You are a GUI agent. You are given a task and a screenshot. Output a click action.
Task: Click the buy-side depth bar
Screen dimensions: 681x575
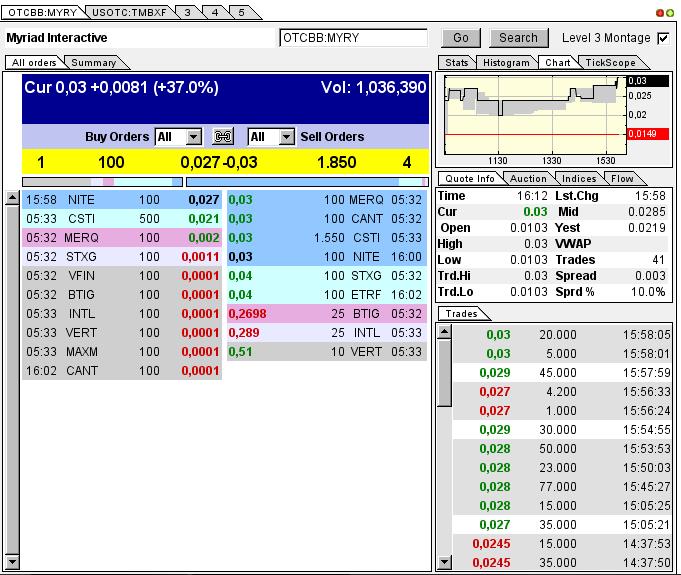102,182
